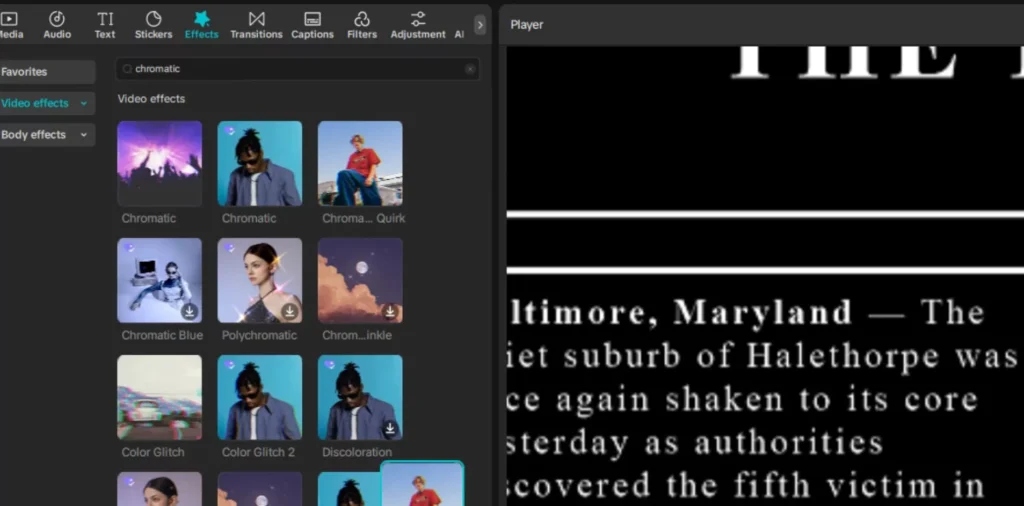Click the Discoloration label text
This screenshot has height=506, width=1024.
357,452
